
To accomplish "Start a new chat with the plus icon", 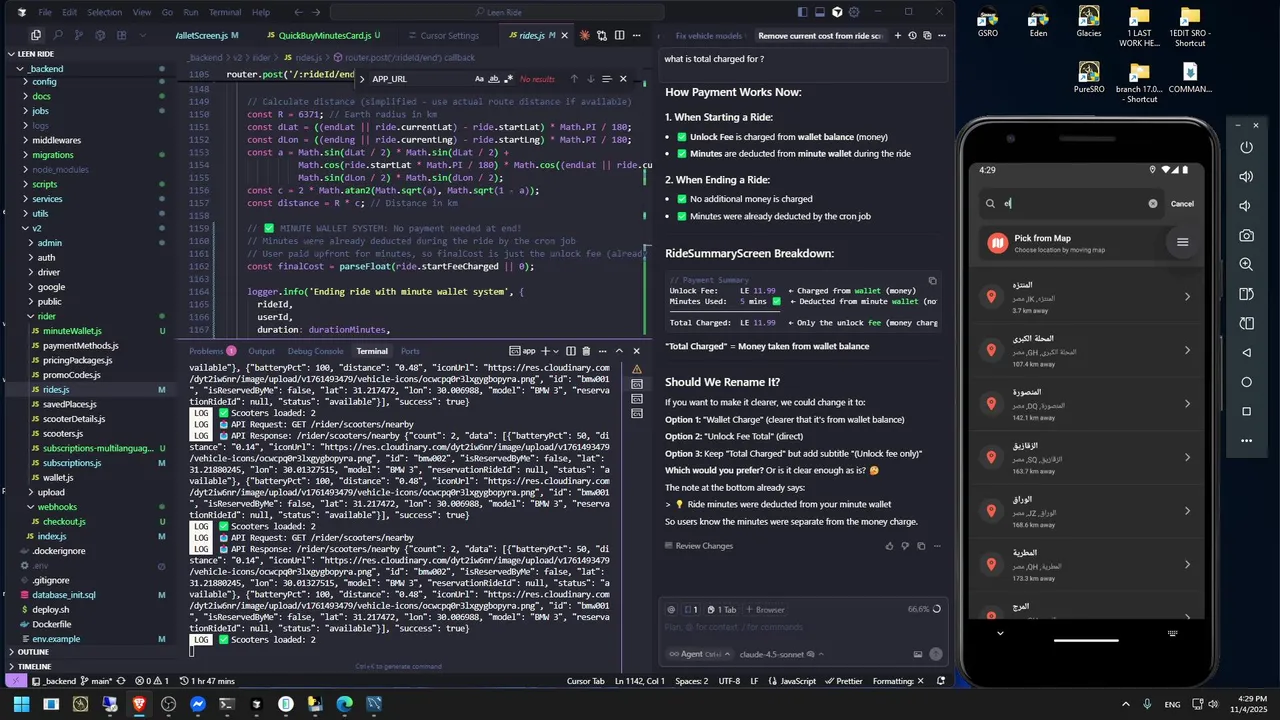I will (x=897, y=35).
